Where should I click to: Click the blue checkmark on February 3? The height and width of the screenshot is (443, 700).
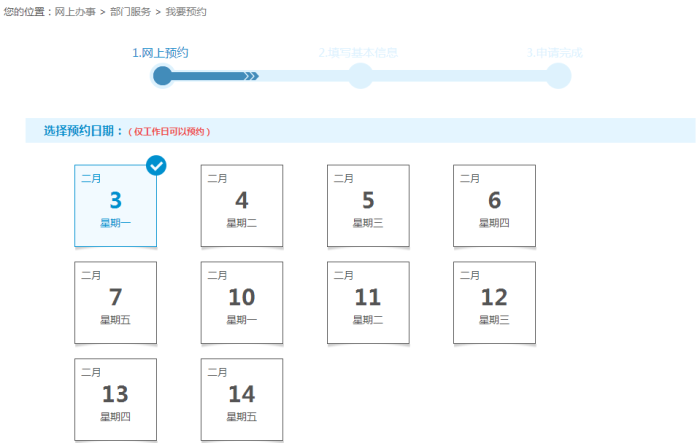(x=156, y=165)
